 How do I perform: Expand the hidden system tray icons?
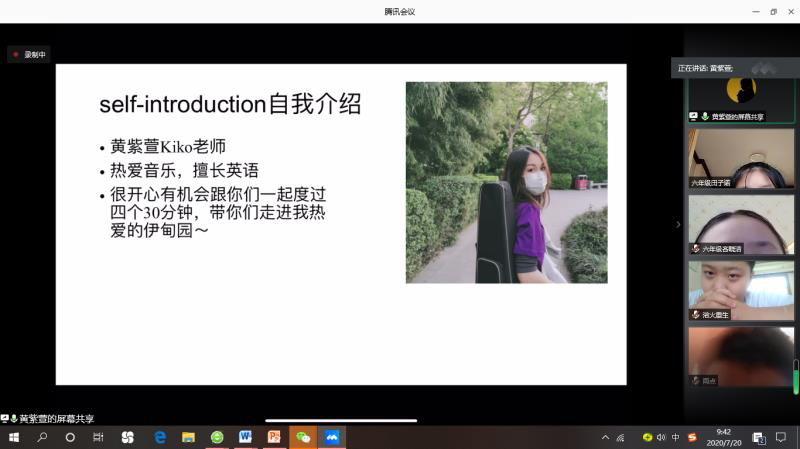(x=605, y=437)
